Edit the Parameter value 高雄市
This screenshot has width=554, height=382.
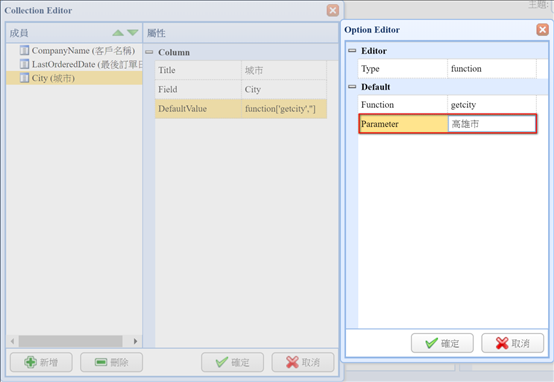pos(492,124)
